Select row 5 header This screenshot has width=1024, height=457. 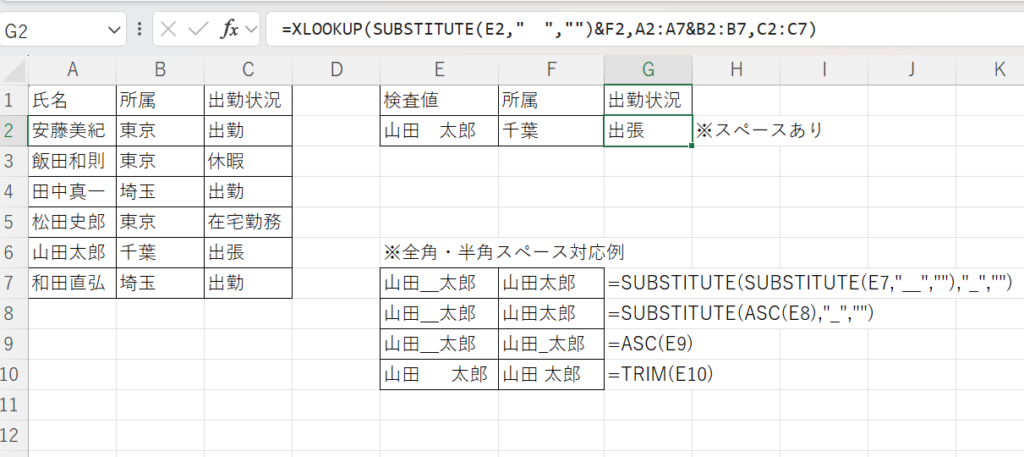click(14, 223)
